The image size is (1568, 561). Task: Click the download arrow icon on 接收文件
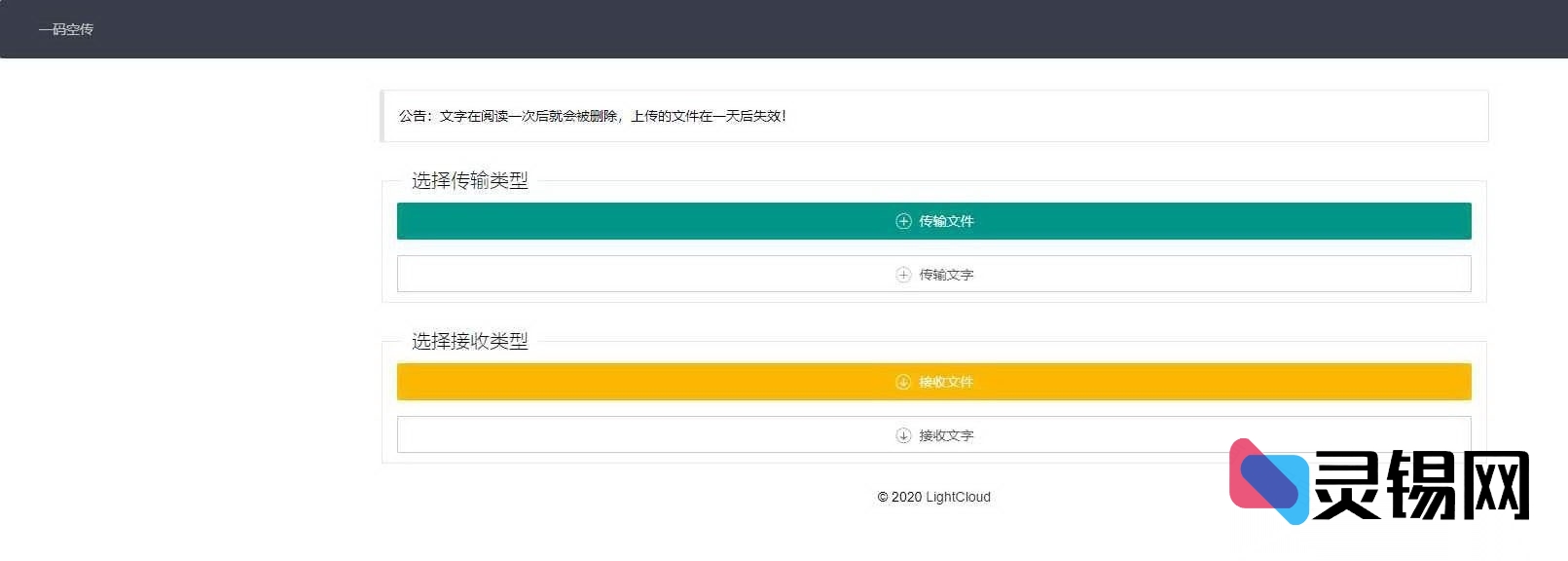pyautogui.click(x=903, y=382)
